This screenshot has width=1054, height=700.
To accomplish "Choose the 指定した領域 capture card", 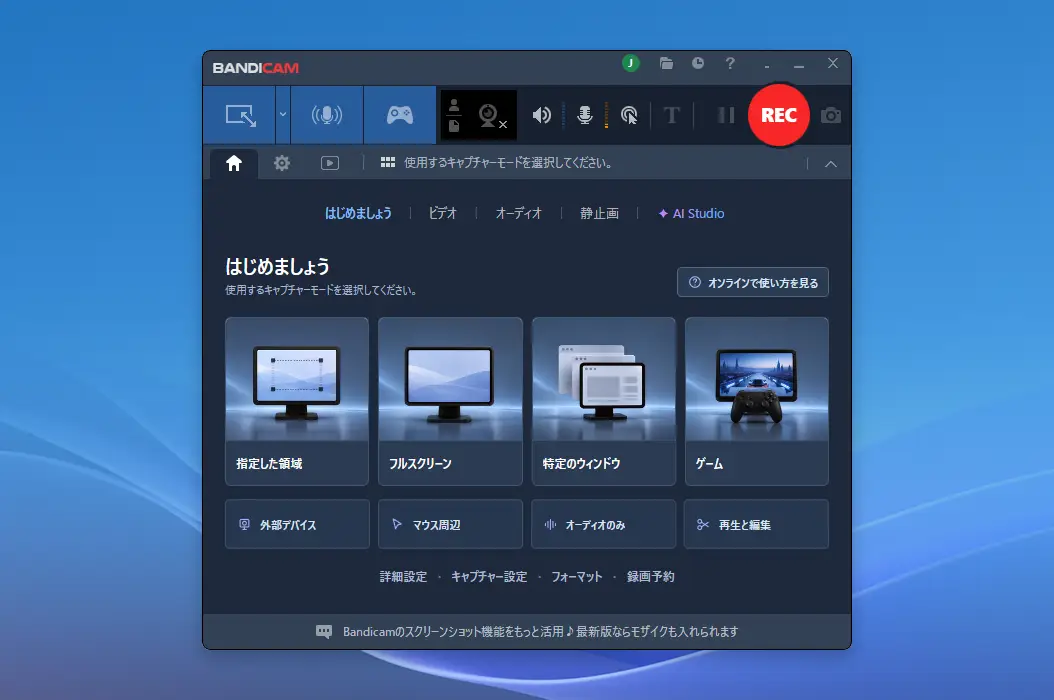I will coord(297,401).
